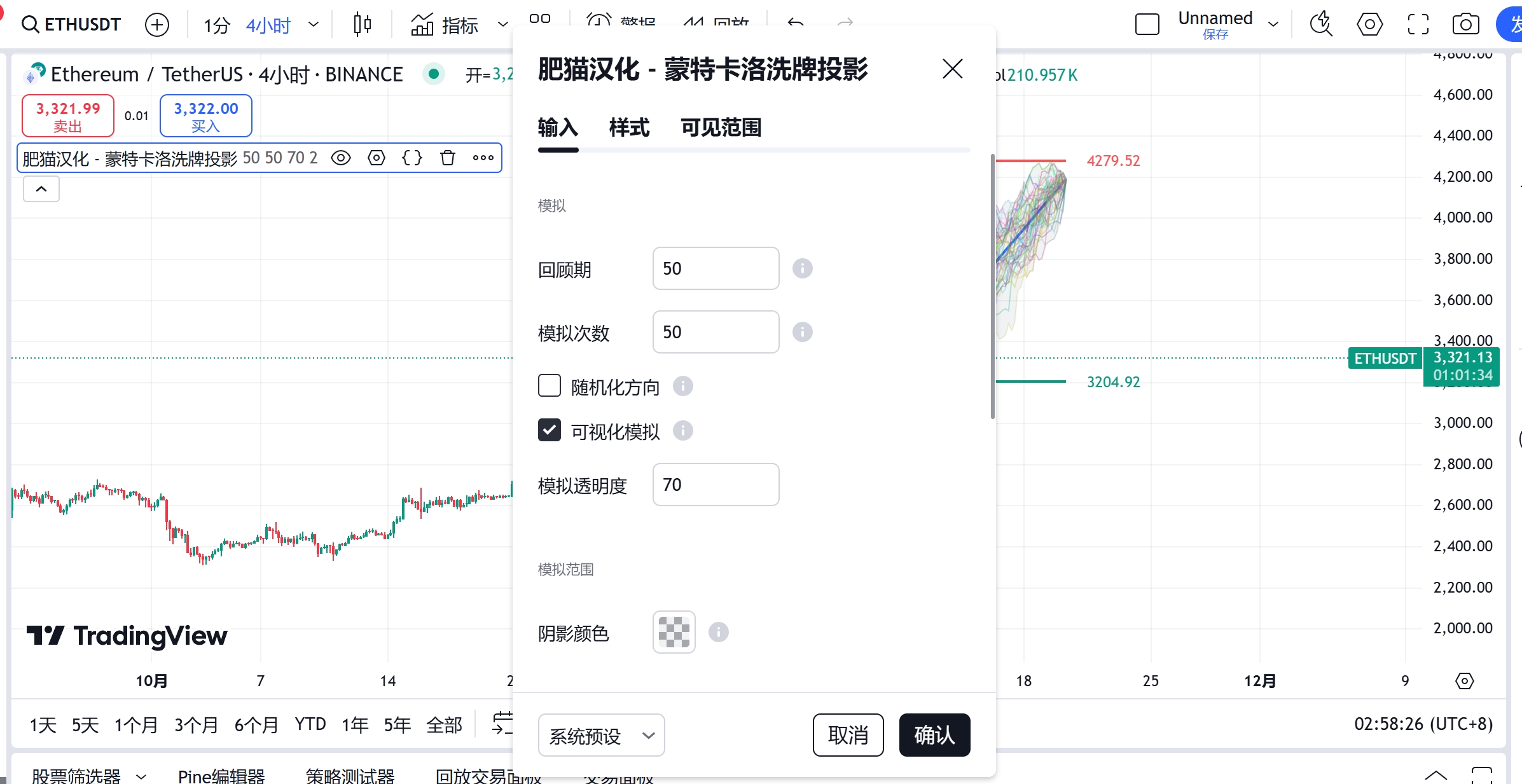Open indicator settings hexagon icon in legend
This screenshot has height=784, width=1522.
377,158
